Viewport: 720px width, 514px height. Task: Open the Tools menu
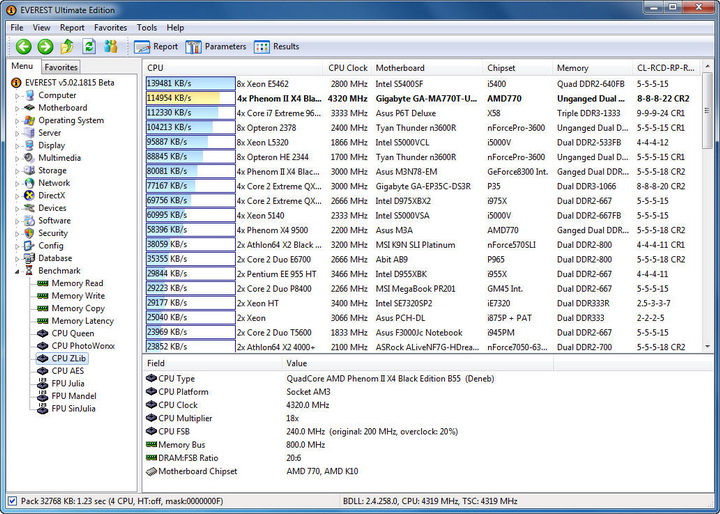tap(147, 28)
